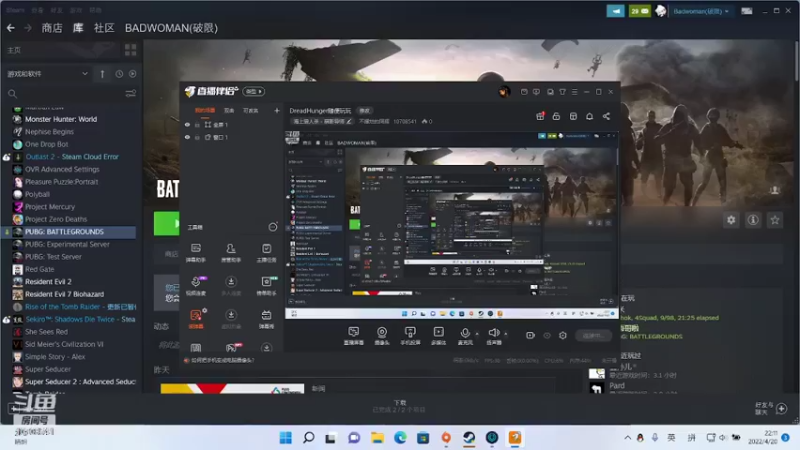
Task: Click the Windows Start button
Action: 286,438
